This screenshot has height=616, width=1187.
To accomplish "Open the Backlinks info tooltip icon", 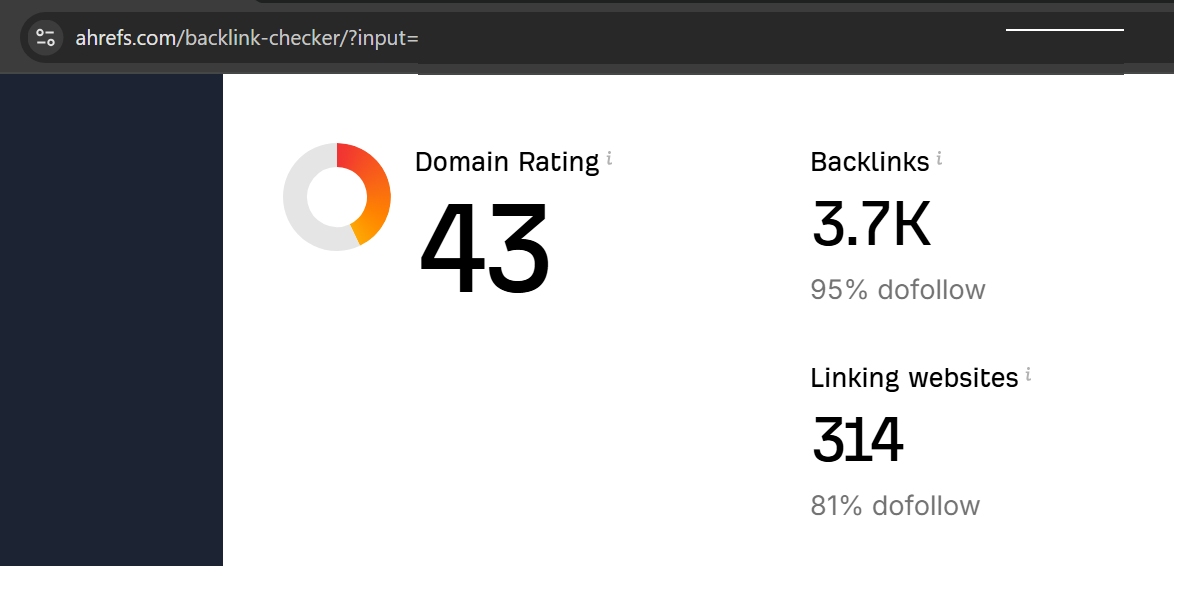I will pos(939,158).
